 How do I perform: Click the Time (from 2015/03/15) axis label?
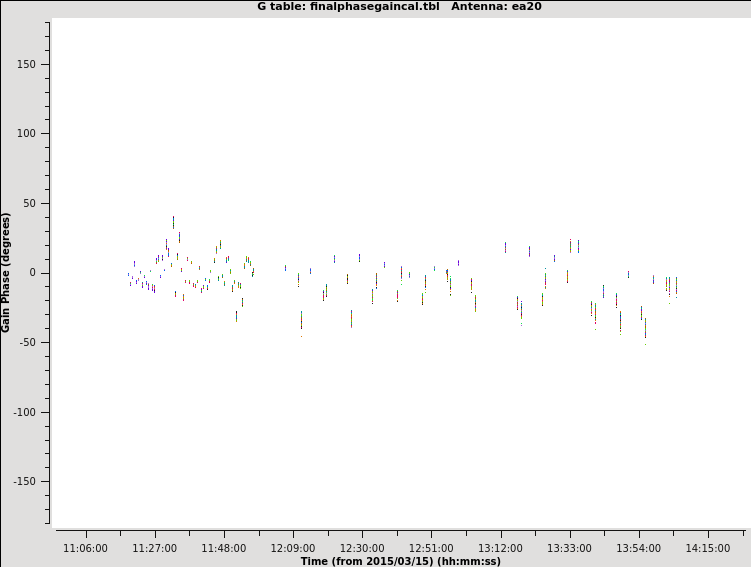point(400,561)
